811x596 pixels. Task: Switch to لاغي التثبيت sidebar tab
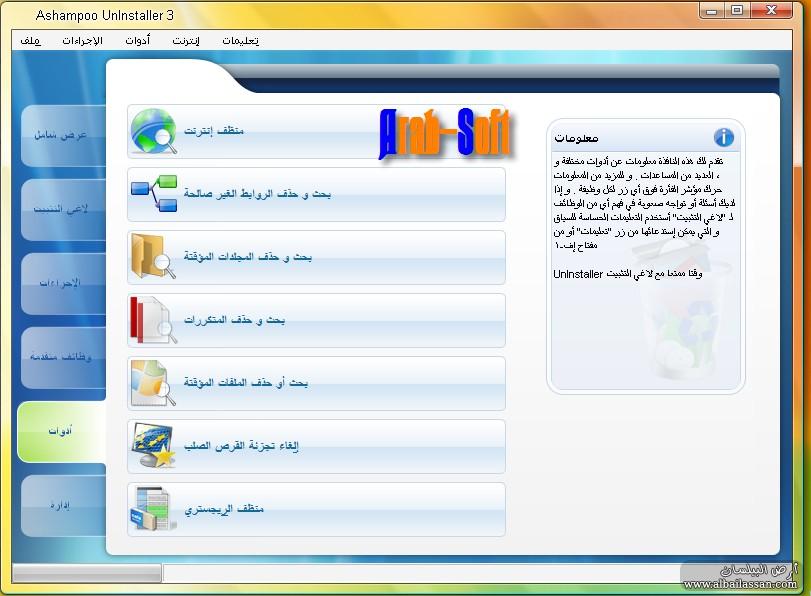(x=63, y=210)
